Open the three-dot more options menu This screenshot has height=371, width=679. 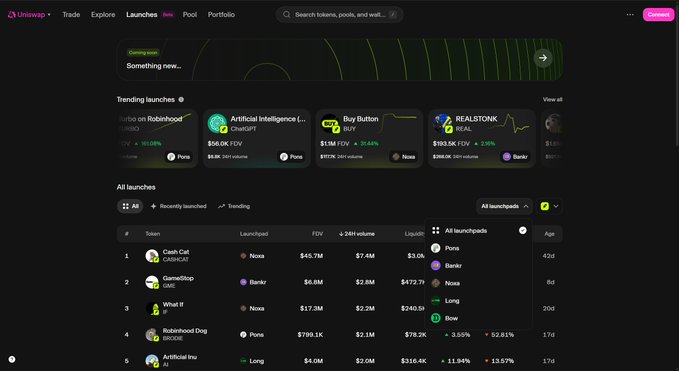pyautogui.click(x=630, y=14)
